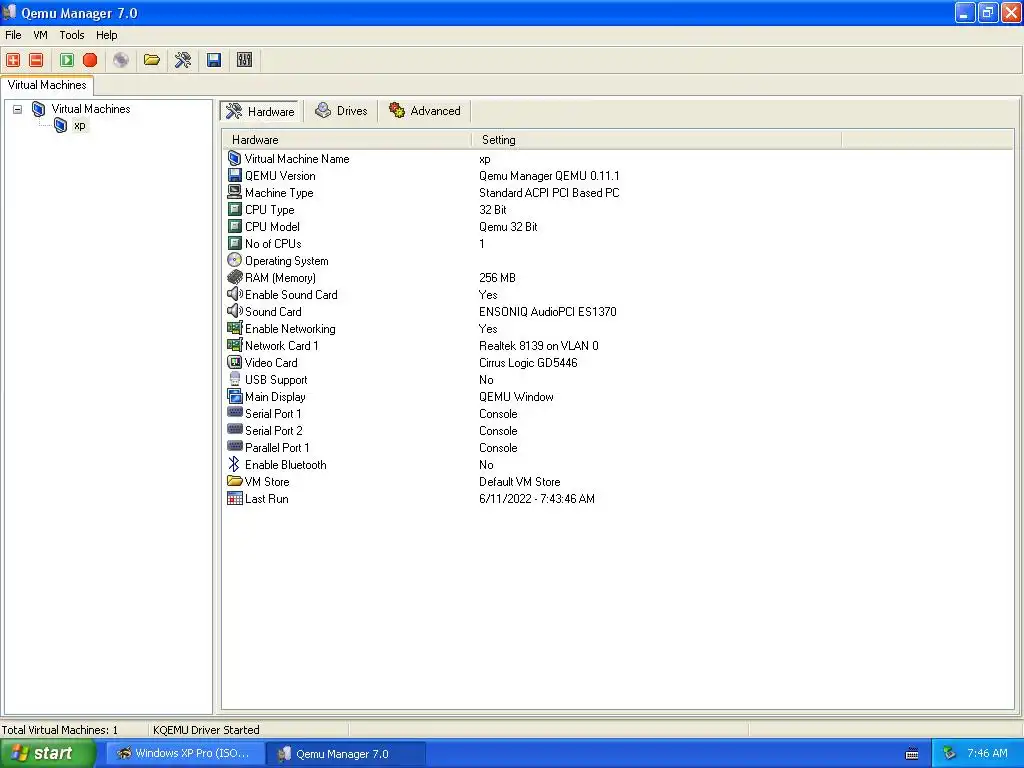Click Qemu Manager 7.0 taskbar button

coord(346,754)
